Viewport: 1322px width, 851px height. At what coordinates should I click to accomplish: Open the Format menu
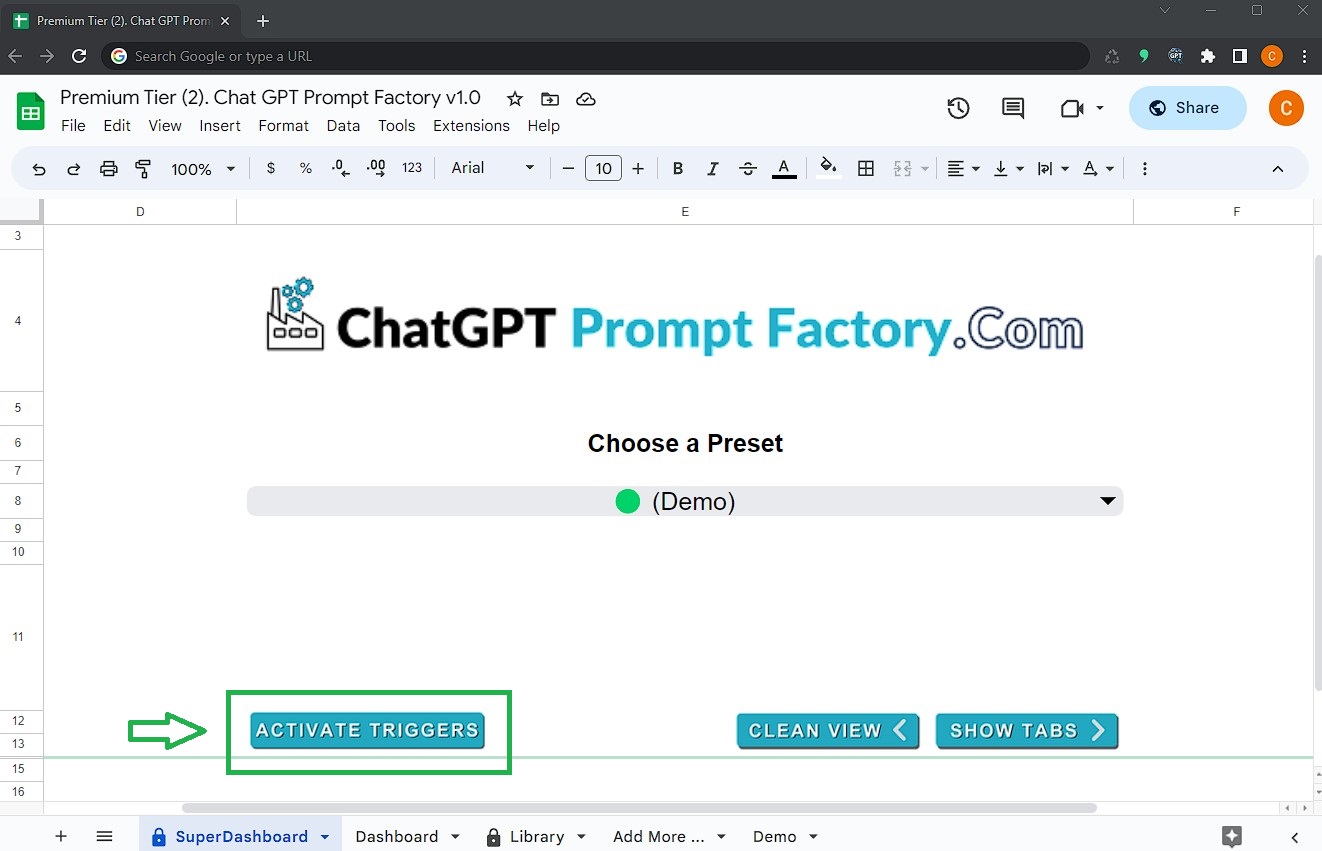(283, 125)
